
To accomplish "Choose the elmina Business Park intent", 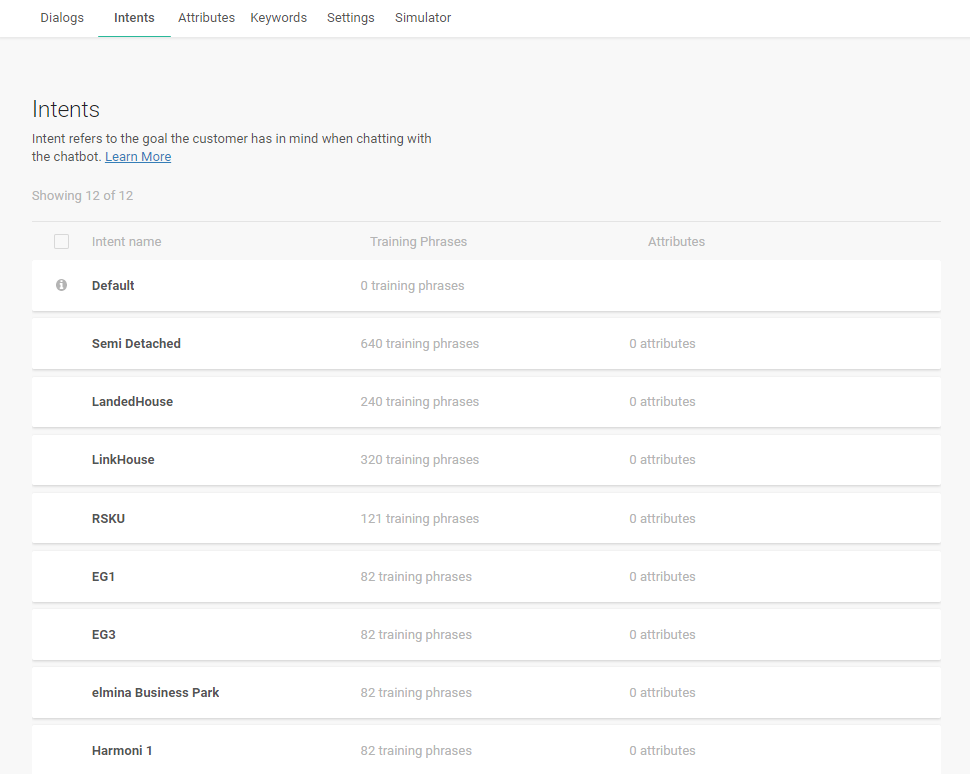I will pos(155,693).
